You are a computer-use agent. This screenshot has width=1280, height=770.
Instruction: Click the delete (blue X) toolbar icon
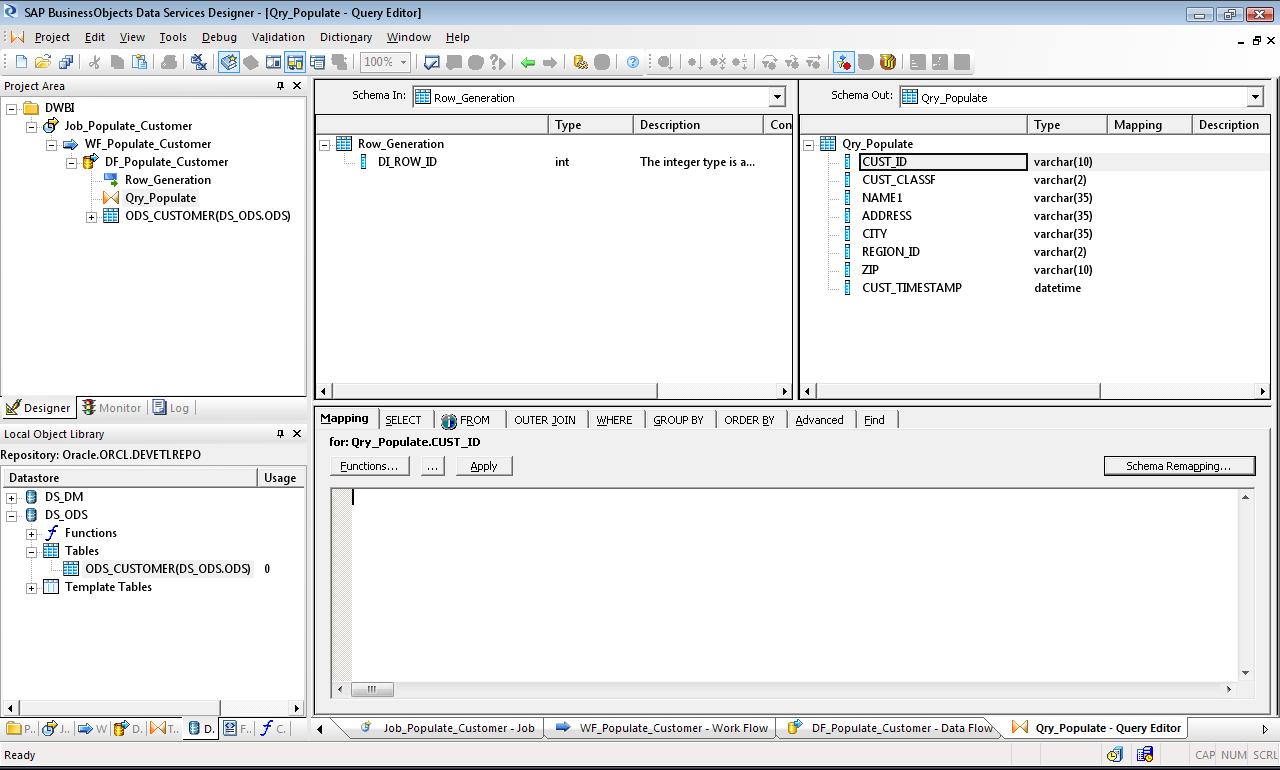tap(198, 62)
